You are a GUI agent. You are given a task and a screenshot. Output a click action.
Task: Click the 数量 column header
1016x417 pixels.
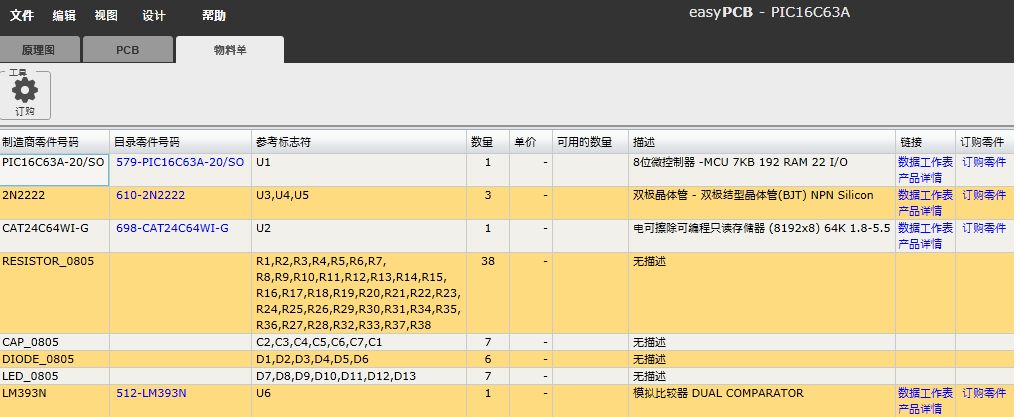click(x=488, y=142)
